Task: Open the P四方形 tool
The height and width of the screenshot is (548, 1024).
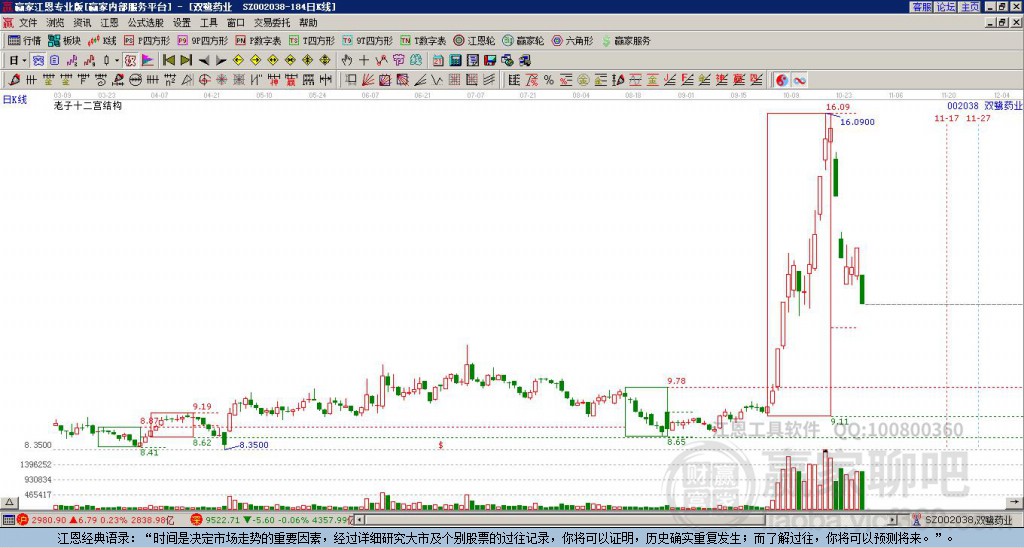Action: point(147,40)
